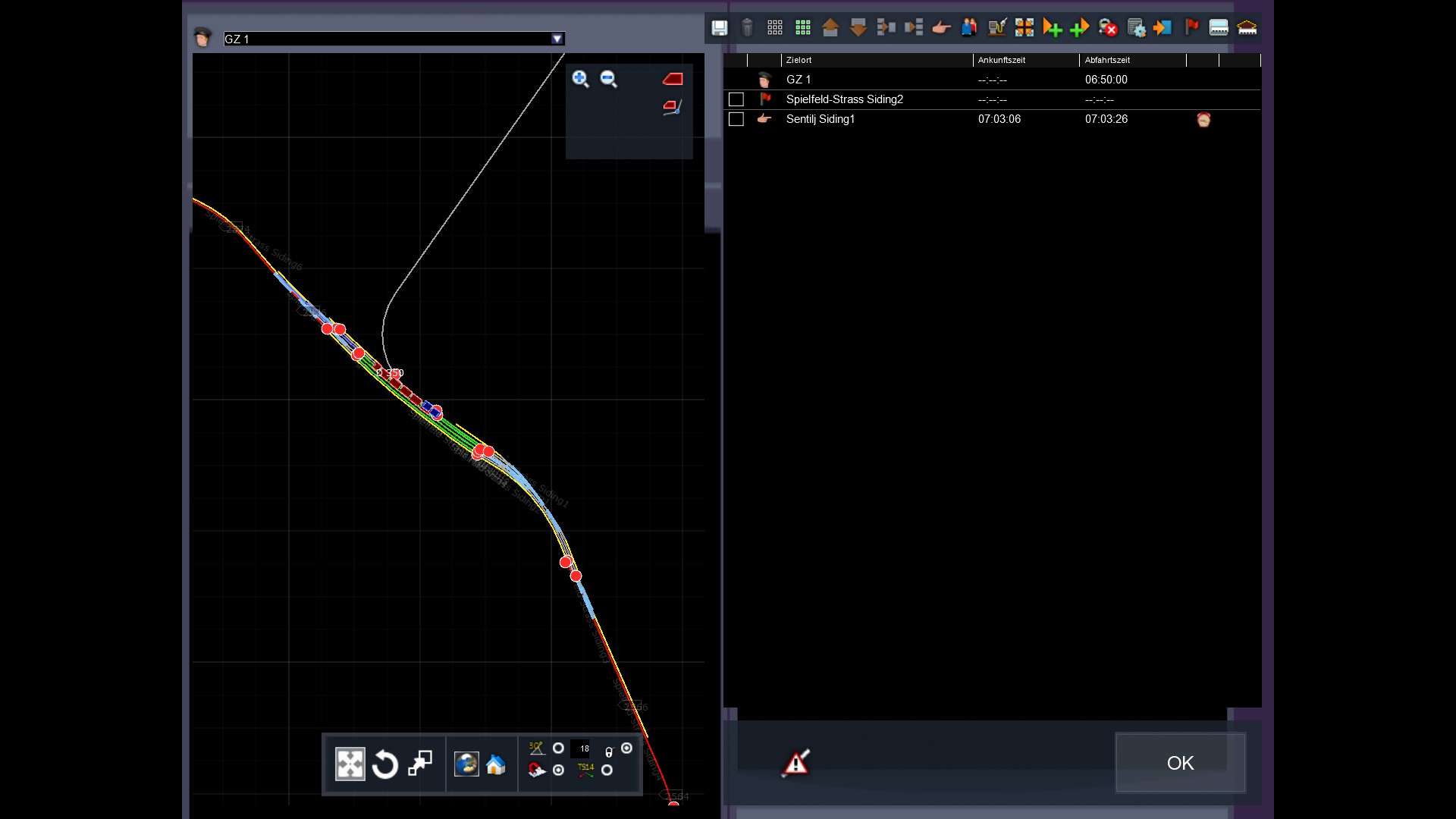Image resolution: width=1456 pixels, height=819 pixels.
Task: Click the warning triangle error icon
Action: click(x=795, y=763)
